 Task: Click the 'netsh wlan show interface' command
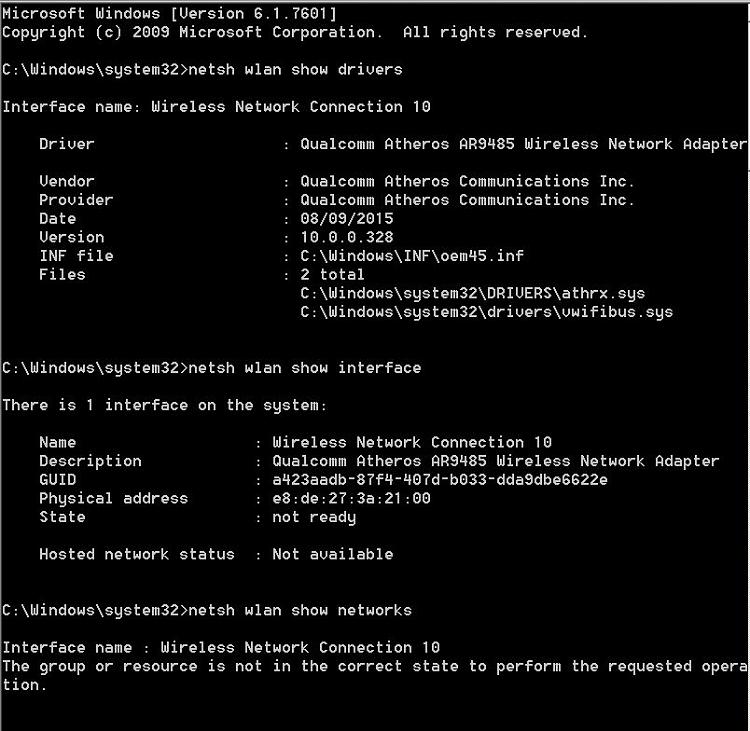tap(305, 368)
